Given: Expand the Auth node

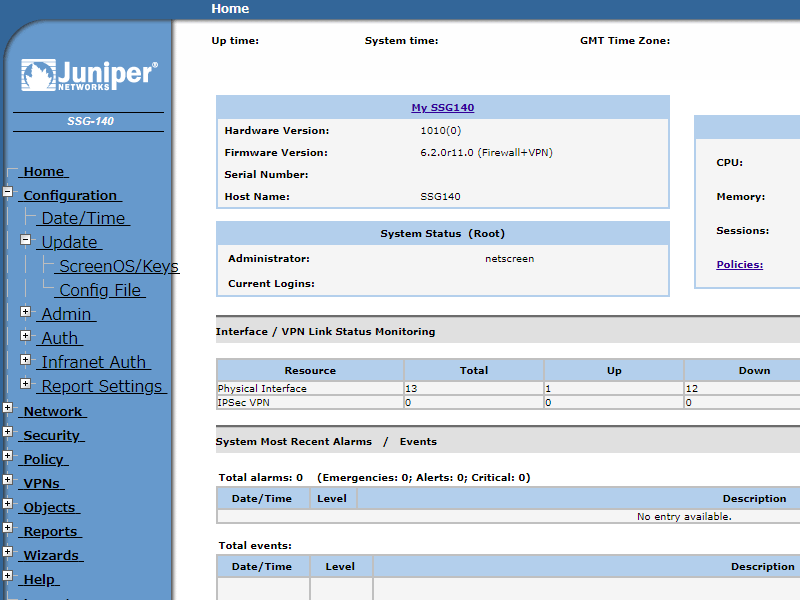Looking at the screenshot, I should click(26, 335).
